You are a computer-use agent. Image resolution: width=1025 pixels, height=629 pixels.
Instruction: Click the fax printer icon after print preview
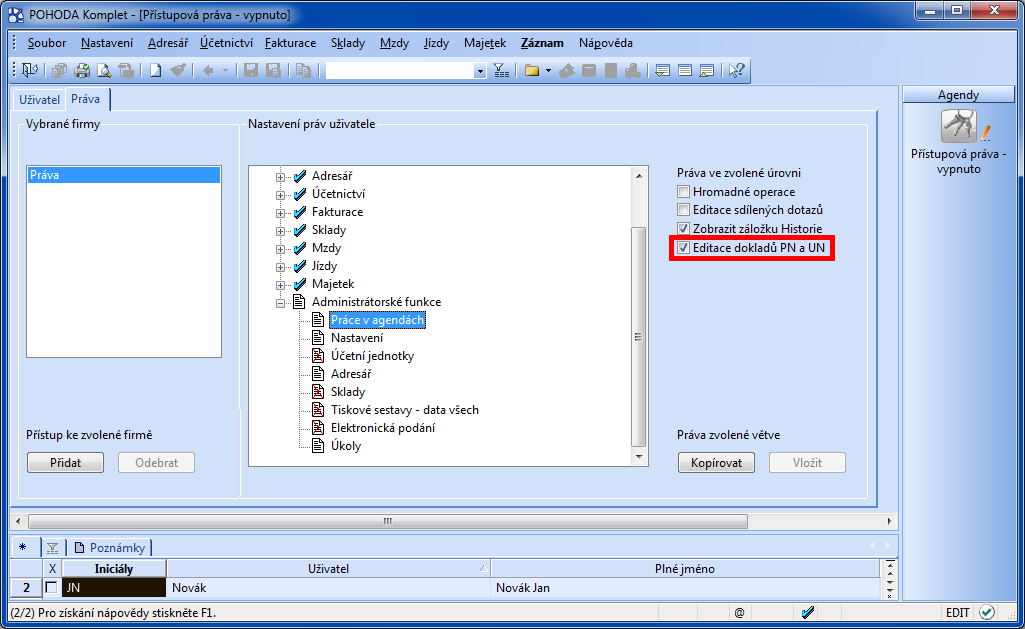pos(126,70)
